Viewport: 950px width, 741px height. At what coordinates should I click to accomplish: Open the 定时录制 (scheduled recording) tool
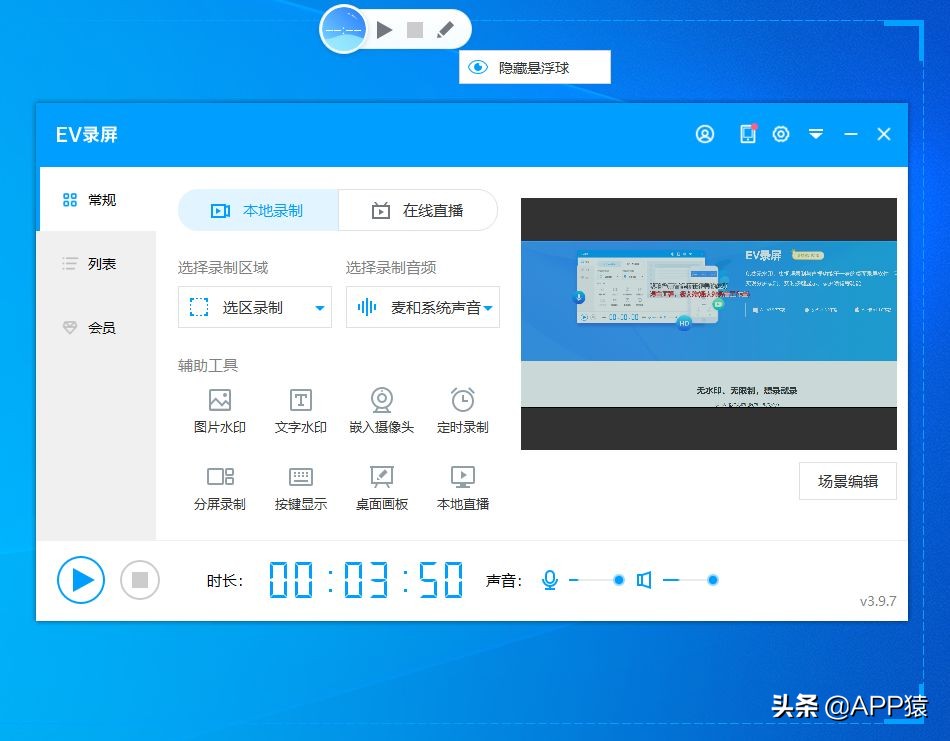[462, 405]
